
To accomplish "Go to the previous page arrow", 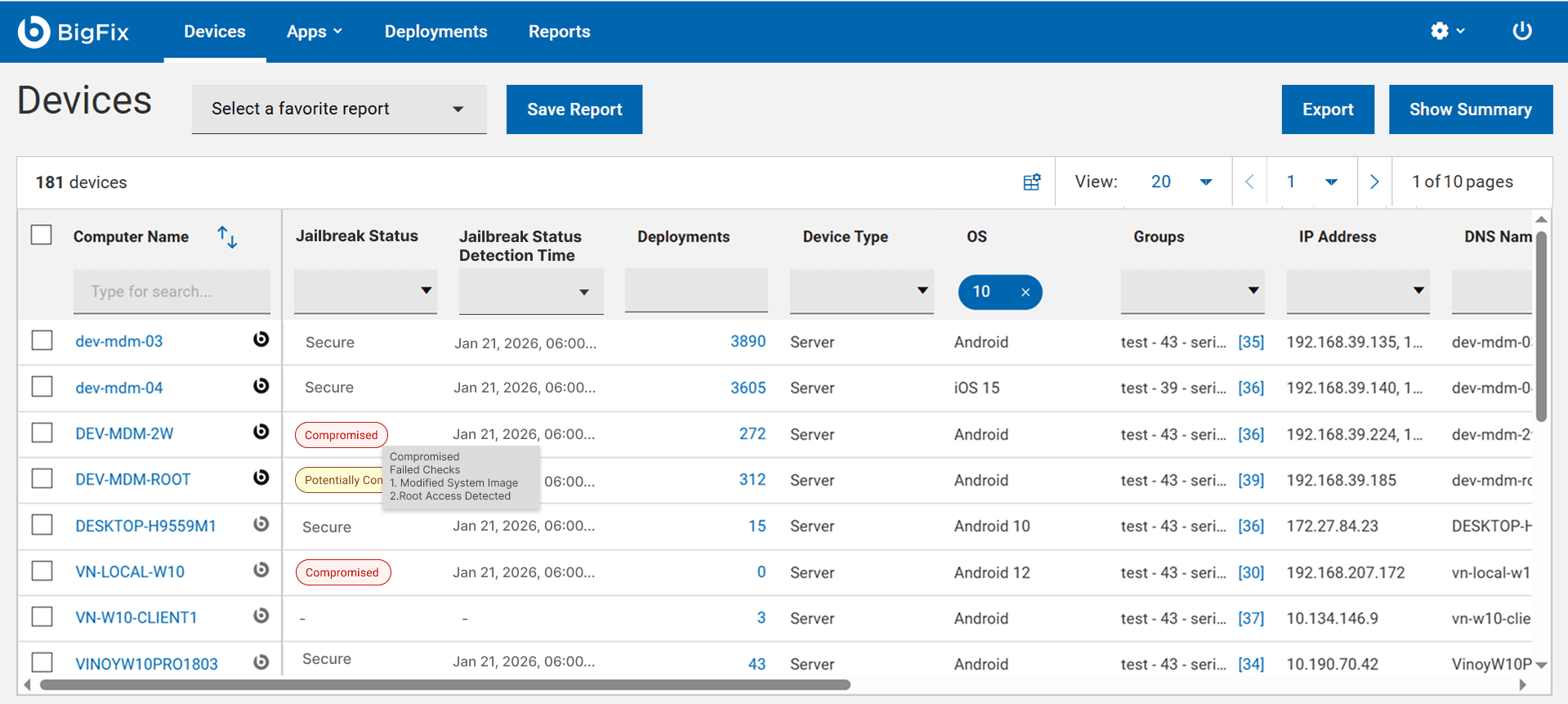I will (1249, 182).
